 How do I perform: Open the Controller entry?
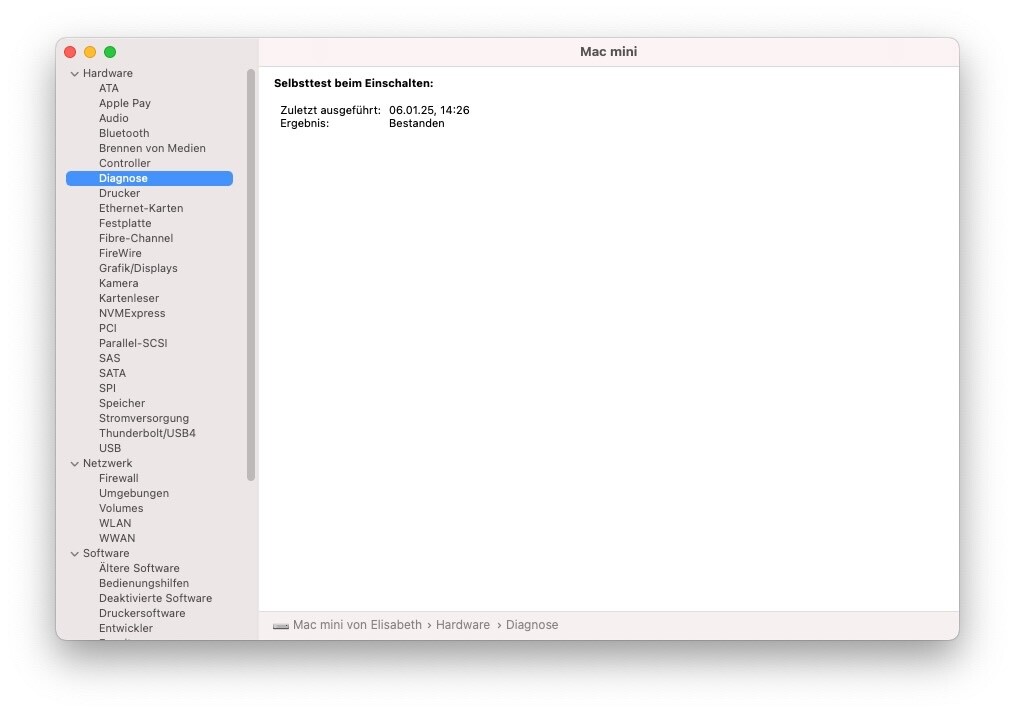tap(125, 163)
